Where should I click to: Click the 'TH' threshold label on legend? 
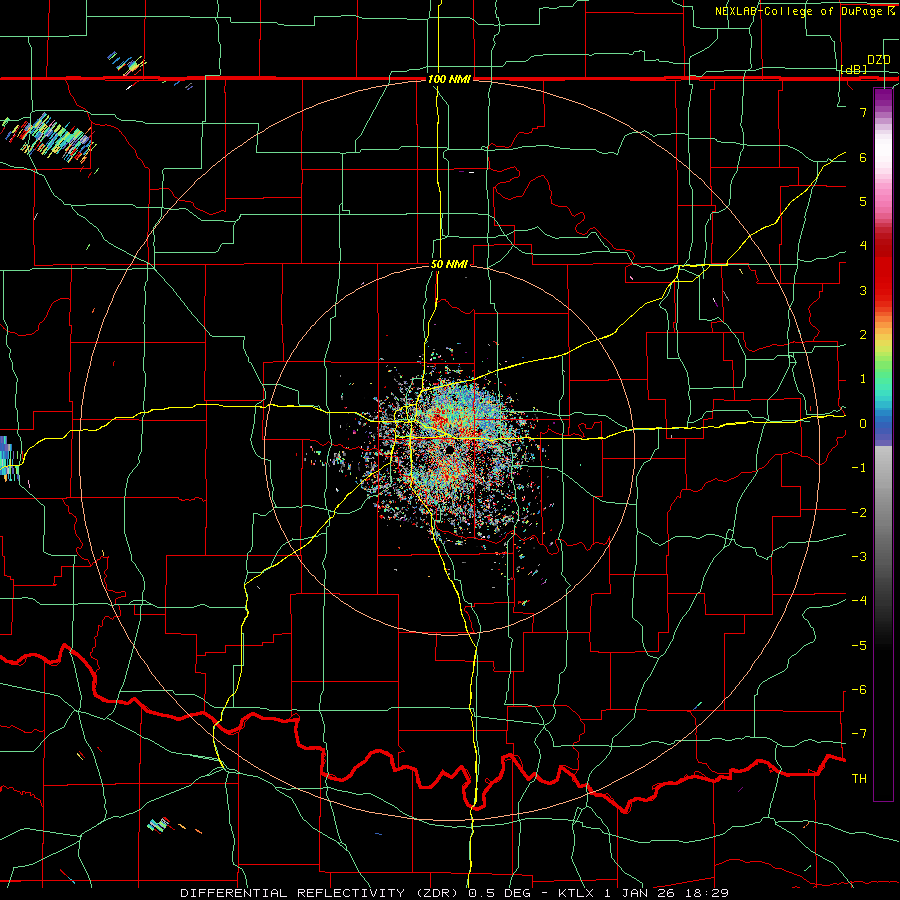(x=859, y=779)
